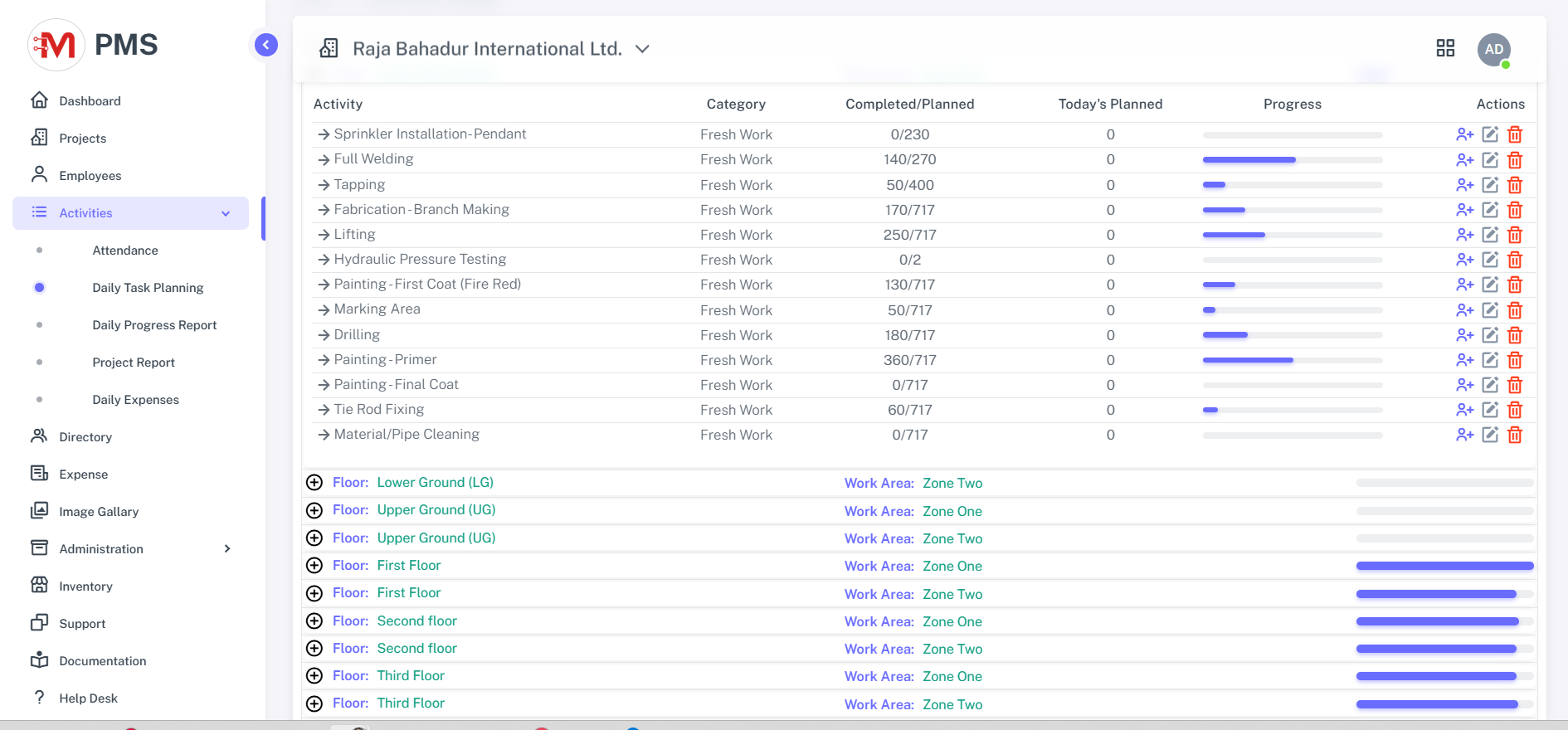Viewport: 1568px width, 730px height.
Task: Click the Help Desk link
Action: (x=88, y=698)
